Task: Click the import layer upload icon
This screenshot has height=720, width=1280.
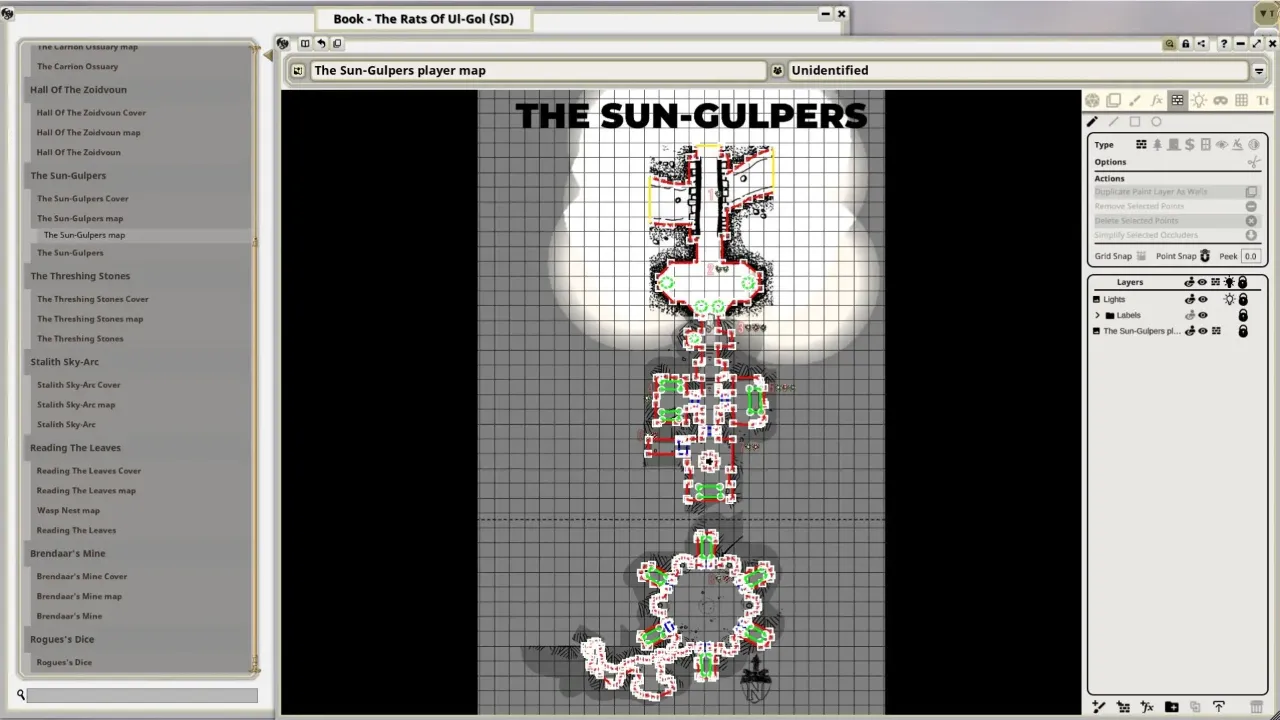Action: point(1219,707)
